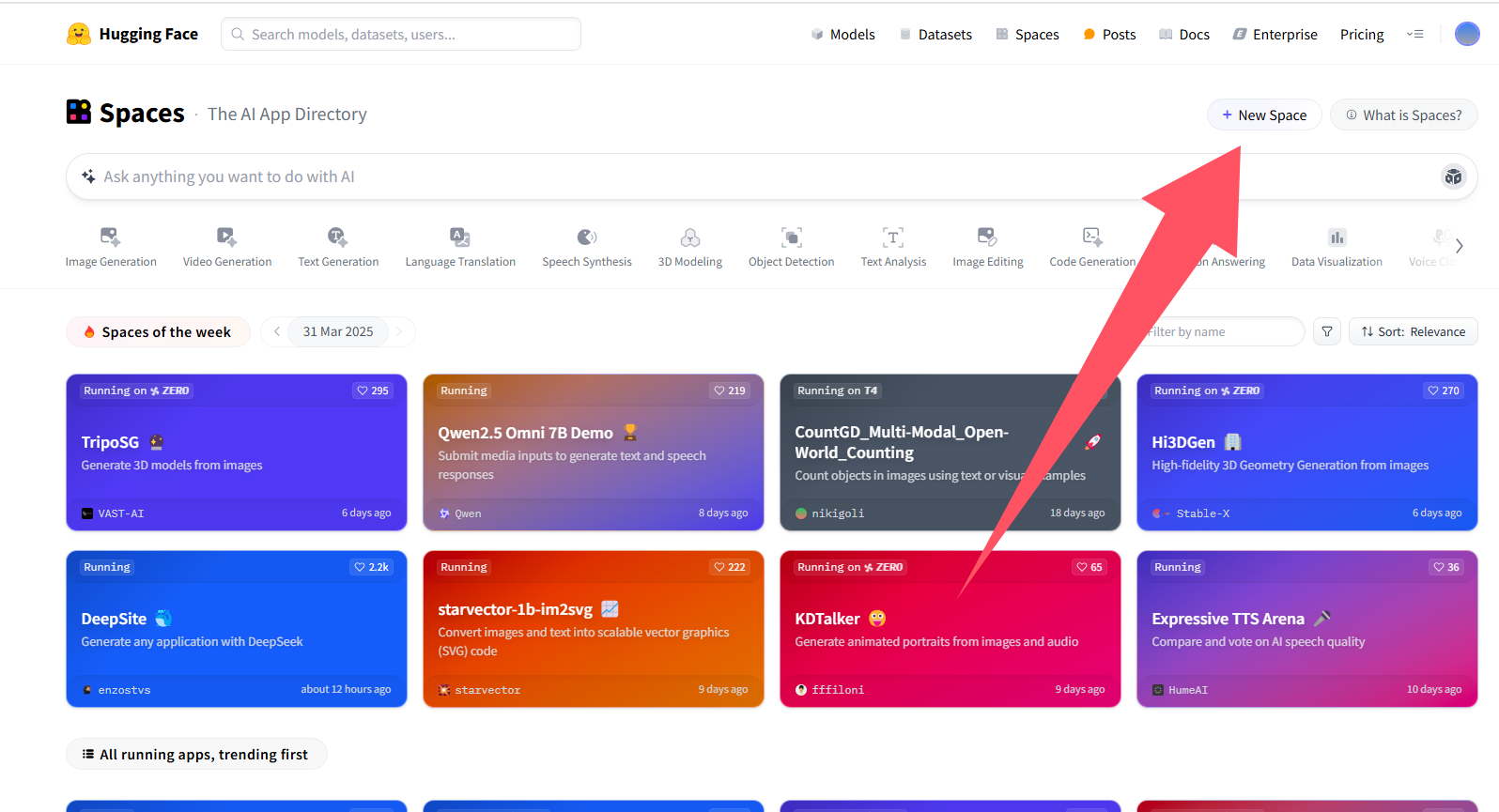Viewport: 1499px width, 812px height.
Task: Open the nikigoli author link
Action: click(829, 513)
